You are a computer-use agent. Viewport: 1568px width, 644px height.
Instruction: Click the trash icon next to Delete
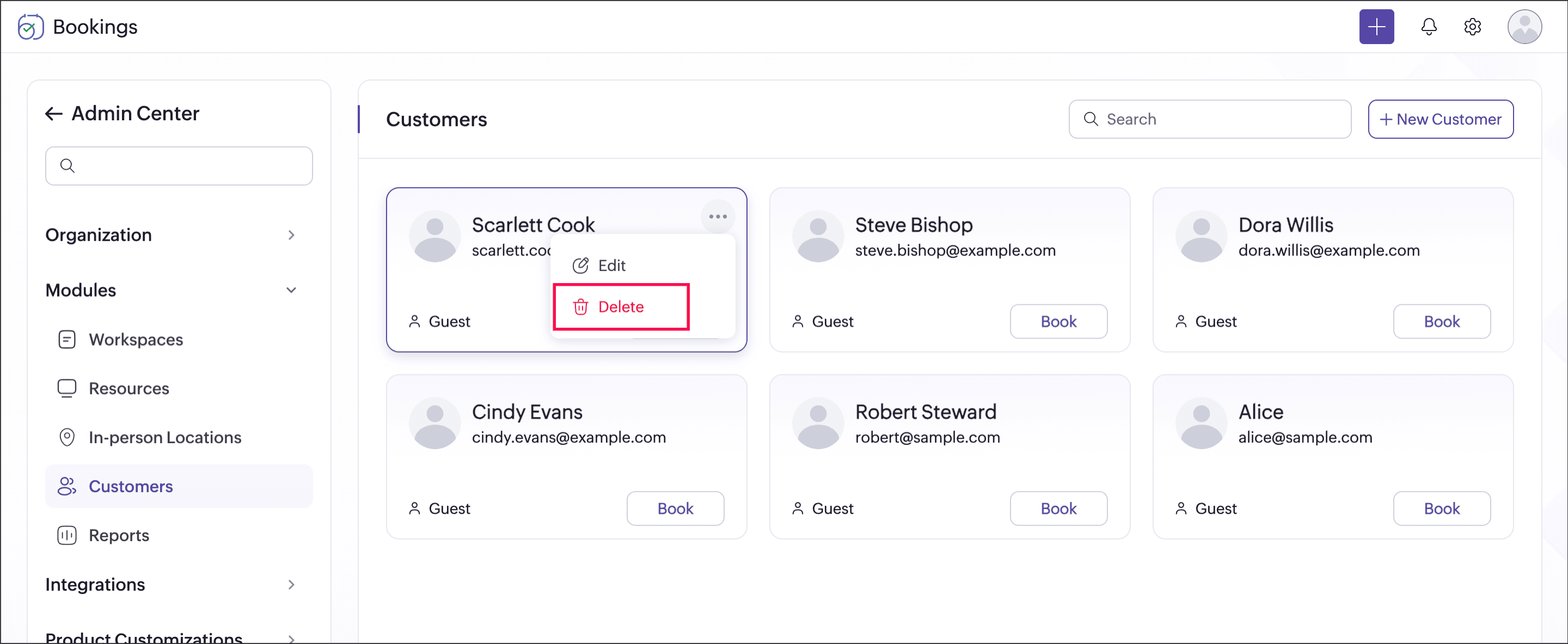tap(581, 307)
